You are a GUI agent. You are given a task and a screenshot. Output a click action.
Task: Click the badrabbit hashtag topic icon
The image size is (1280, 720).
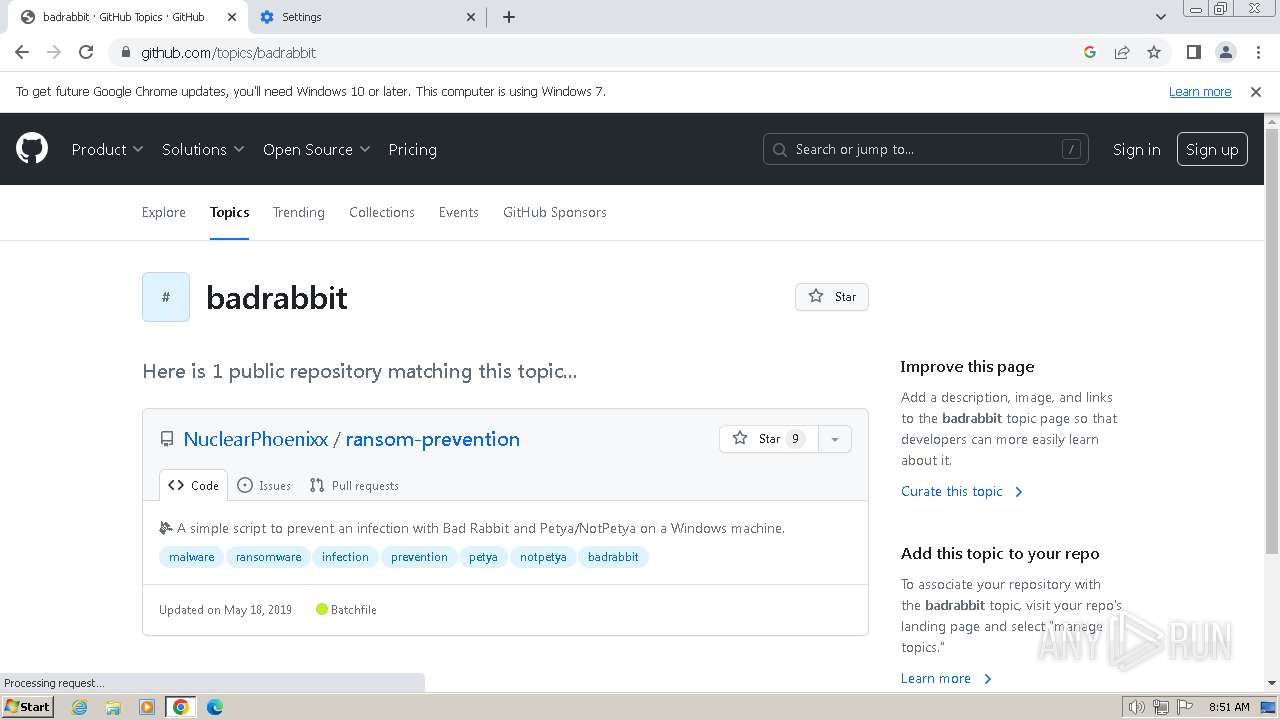(166, 297)
